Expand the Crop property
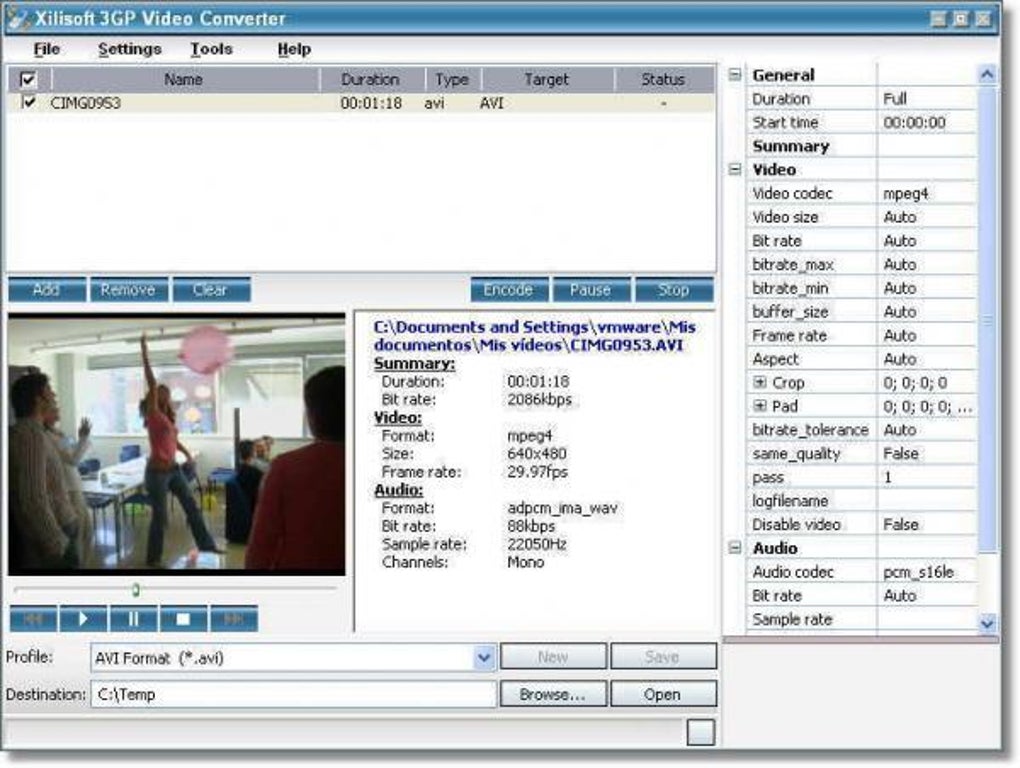Image resolution: width=1020 pixels, height=768 pixels. click(759, 382)
